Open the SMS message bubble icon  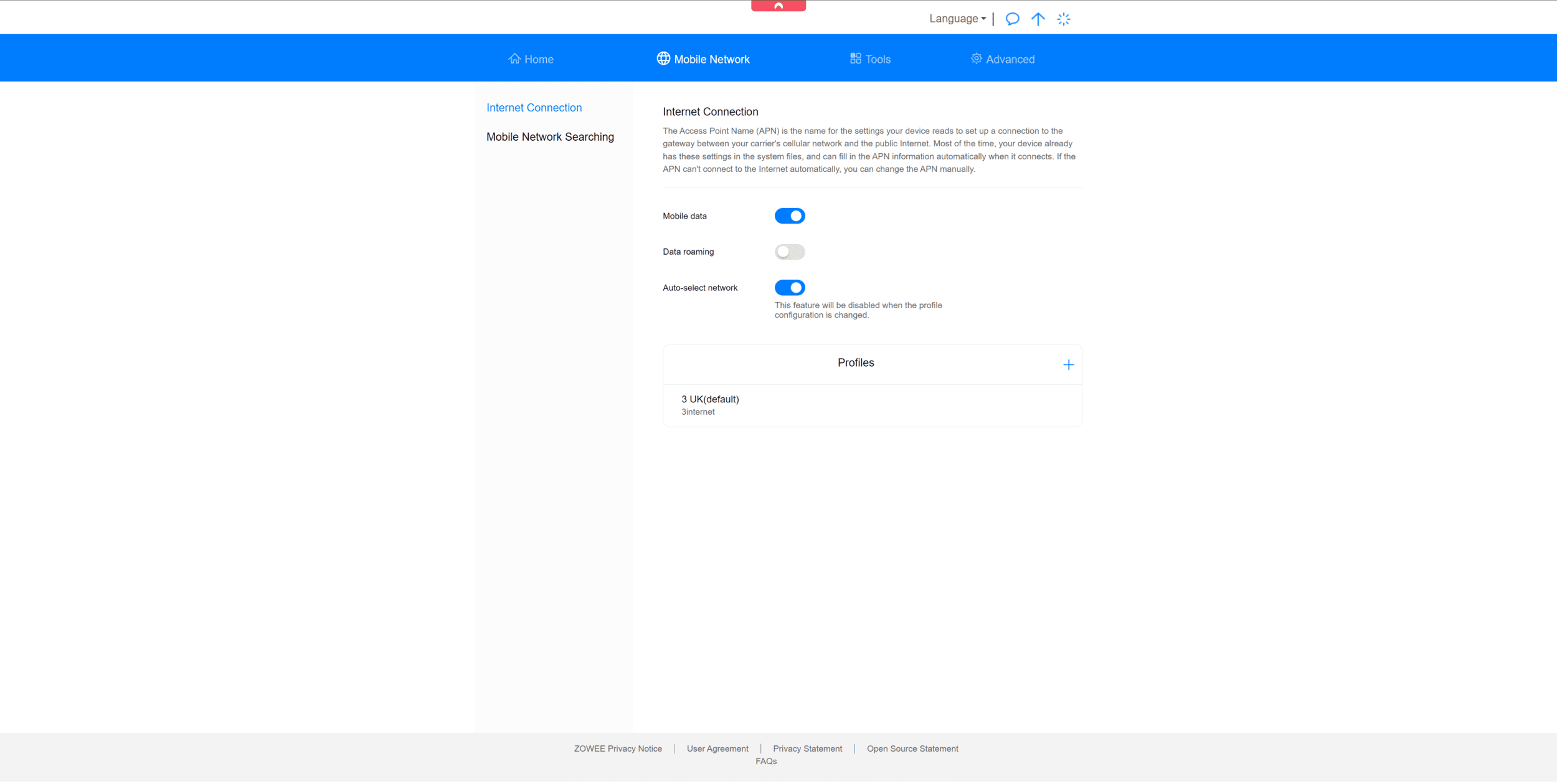point(1012,19)
